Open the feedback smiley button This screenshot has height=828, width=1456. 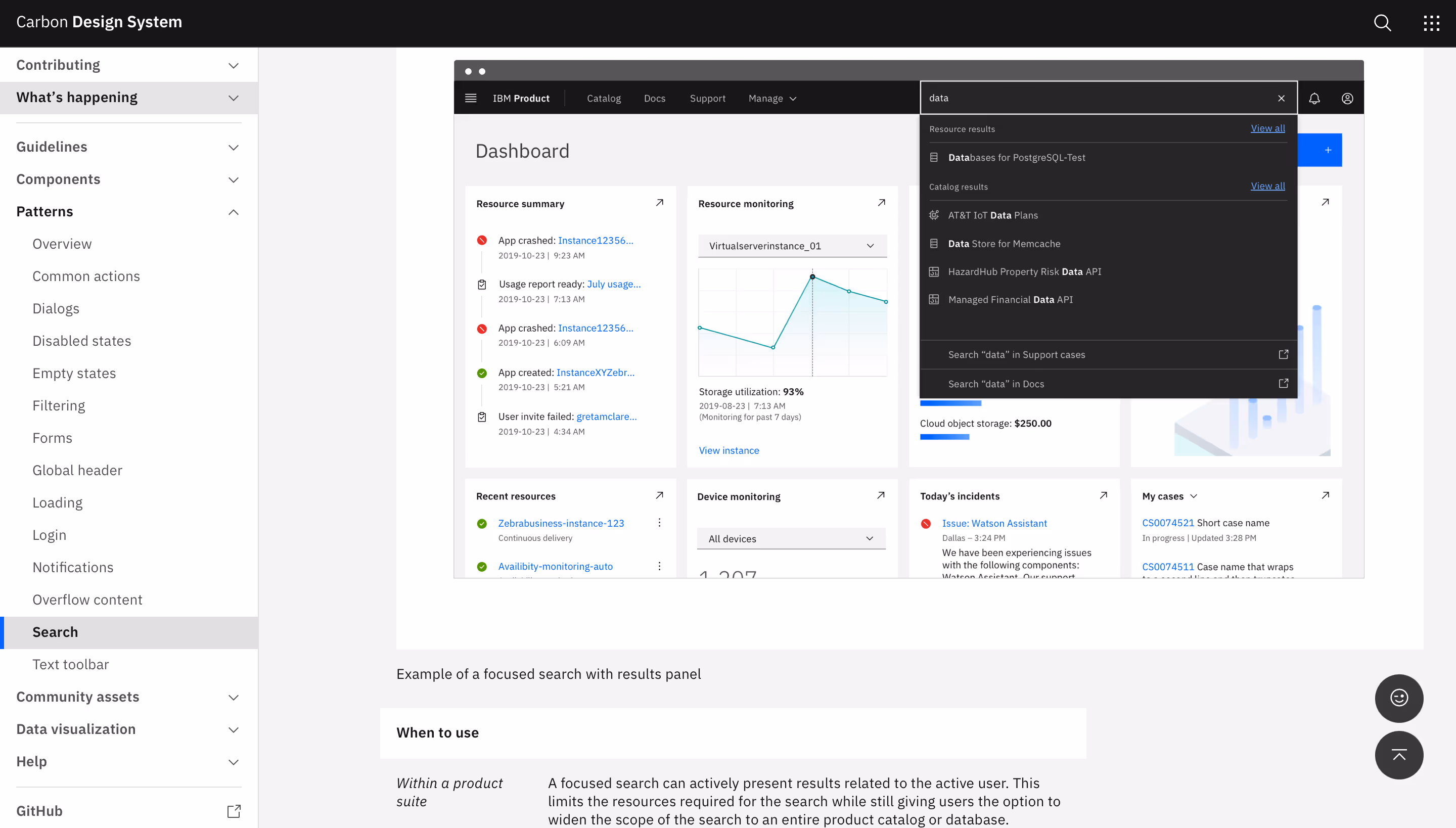point(1398,698)
